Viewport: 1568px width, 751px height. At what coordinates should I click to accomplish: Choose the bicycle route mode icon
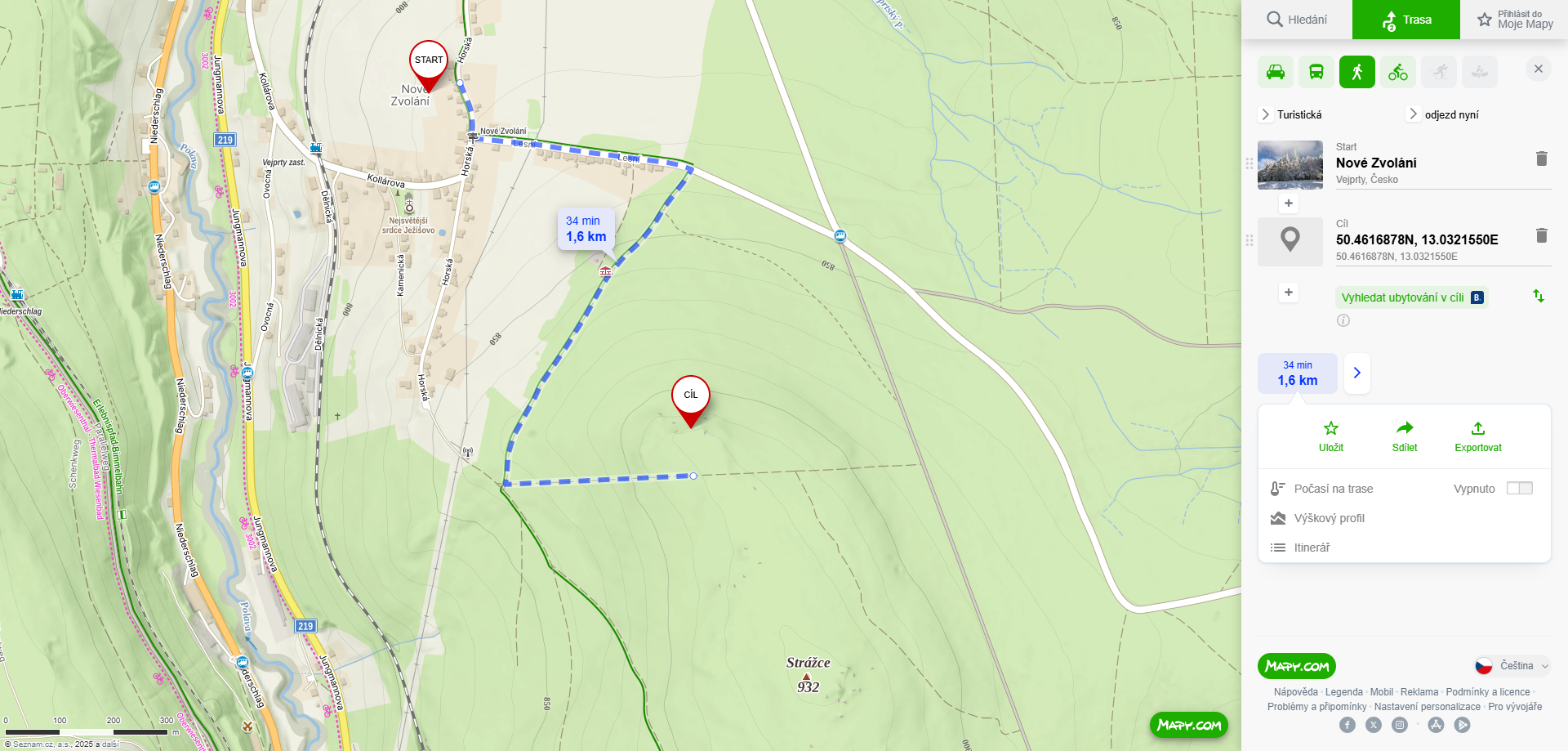click(1398, 72)
